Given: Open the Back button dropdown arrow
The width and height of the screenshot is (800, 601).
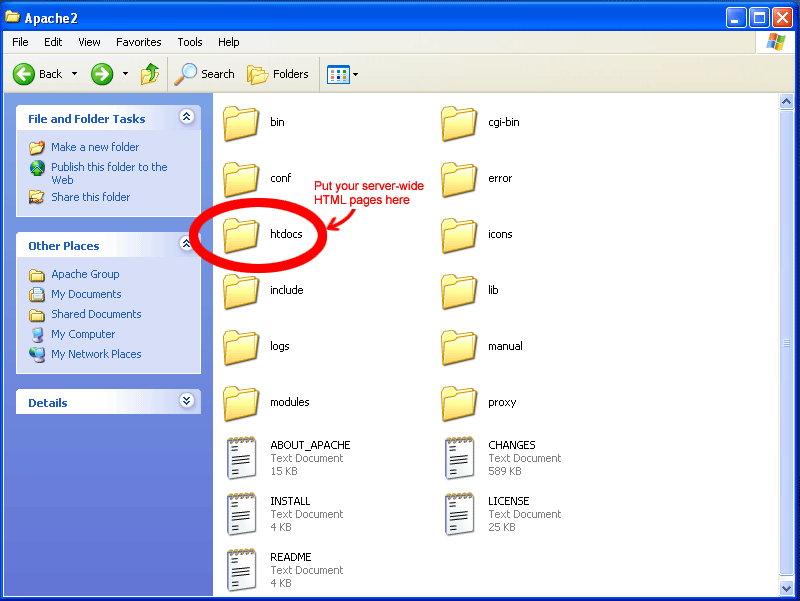Looking at the screenshot, I should 74,74.
